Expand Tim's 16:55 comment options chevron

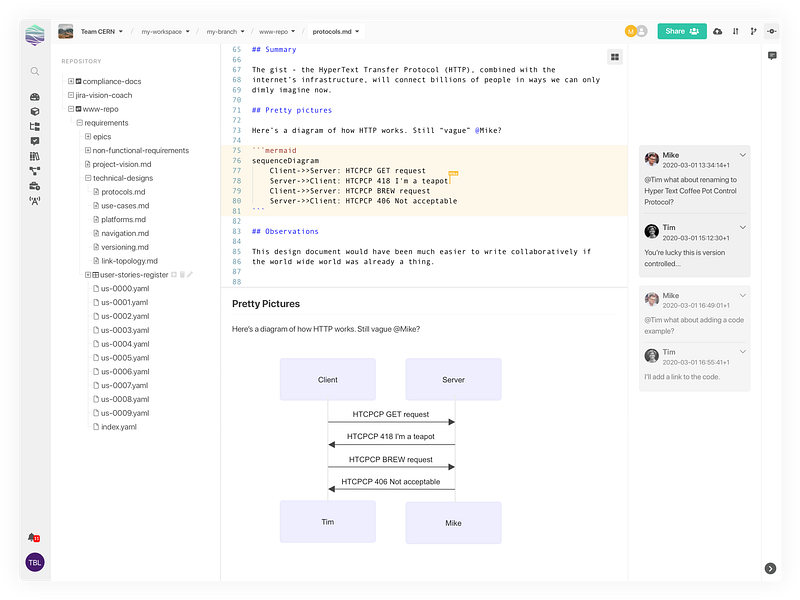click(742, 352)
